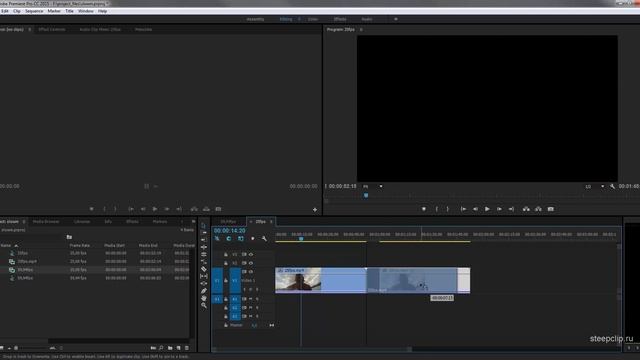Add a marker in the timeline

253,239
